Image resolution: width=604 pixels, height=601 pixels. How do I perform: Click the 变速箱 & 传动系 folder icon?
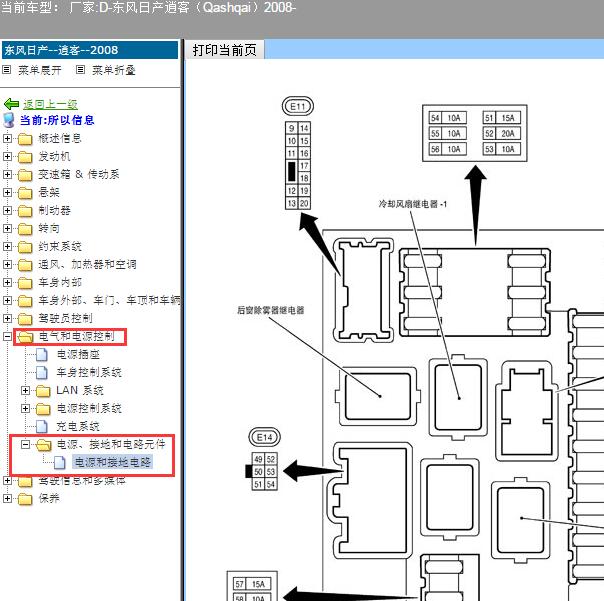coord(25,175)
